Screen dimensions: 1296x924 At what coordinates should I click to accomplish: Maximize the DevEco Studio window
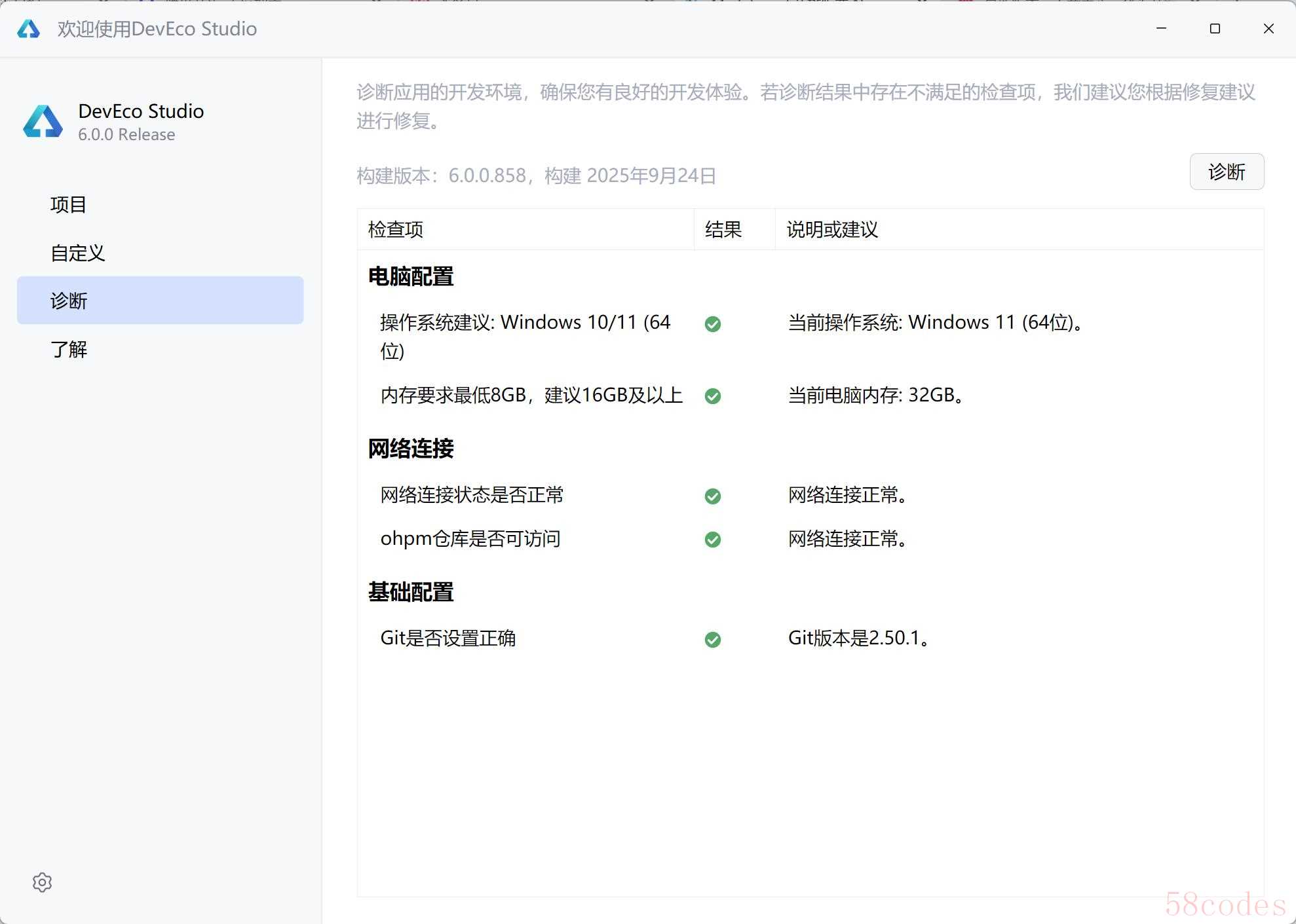click(x=1215, y=29)
